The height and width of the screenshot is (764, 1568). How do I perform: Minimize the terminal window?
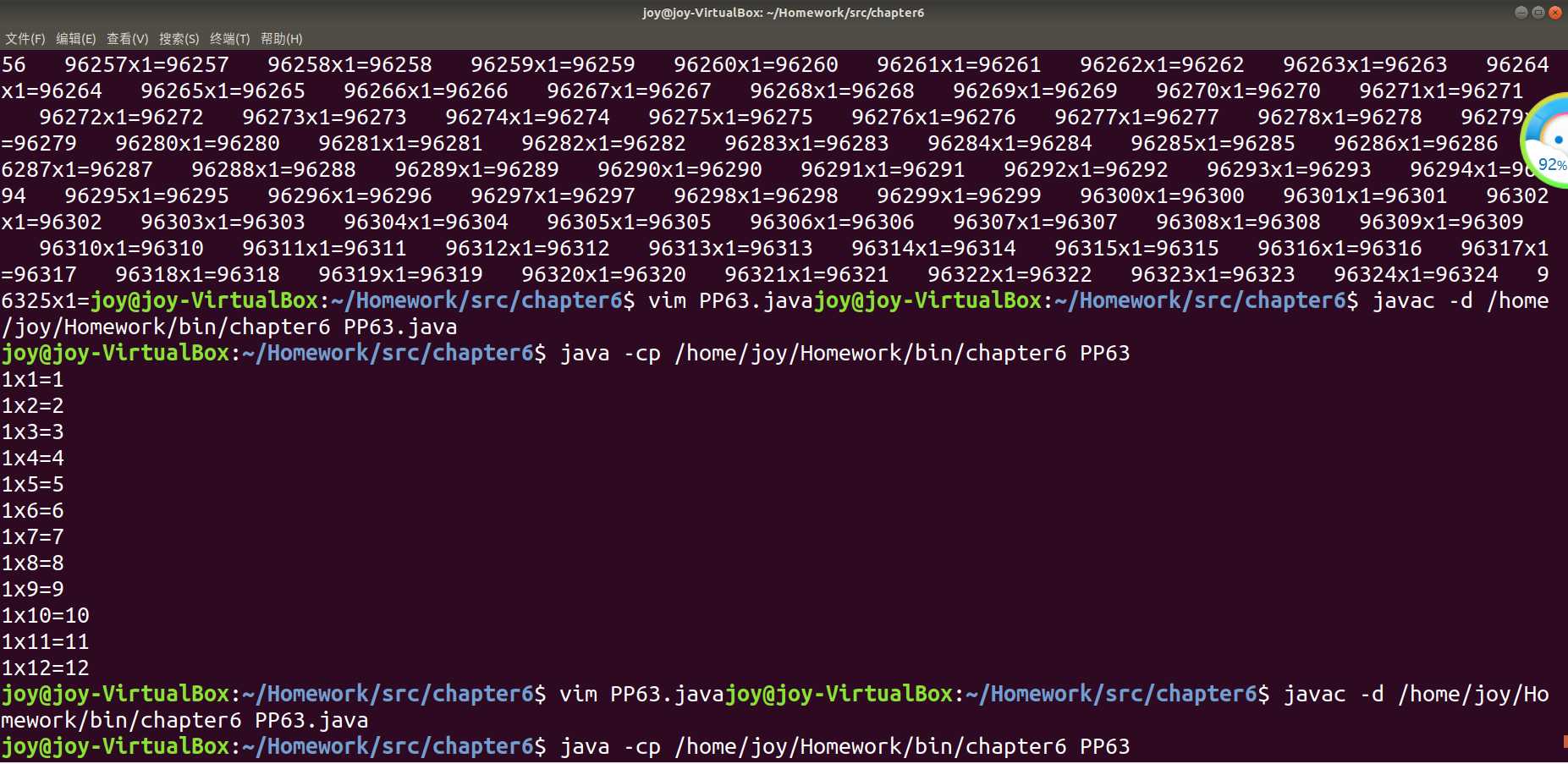coord(1521,13)
